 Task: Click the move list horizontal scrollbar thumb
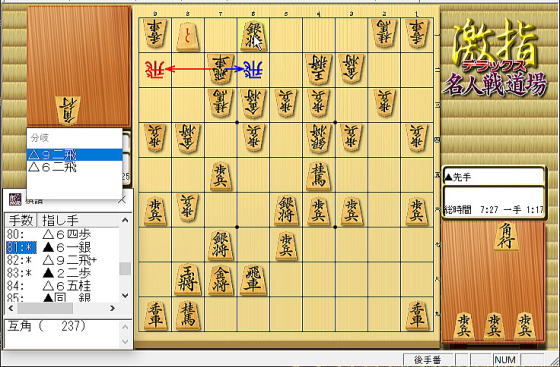pyautogui.click(x=45, y=308)
